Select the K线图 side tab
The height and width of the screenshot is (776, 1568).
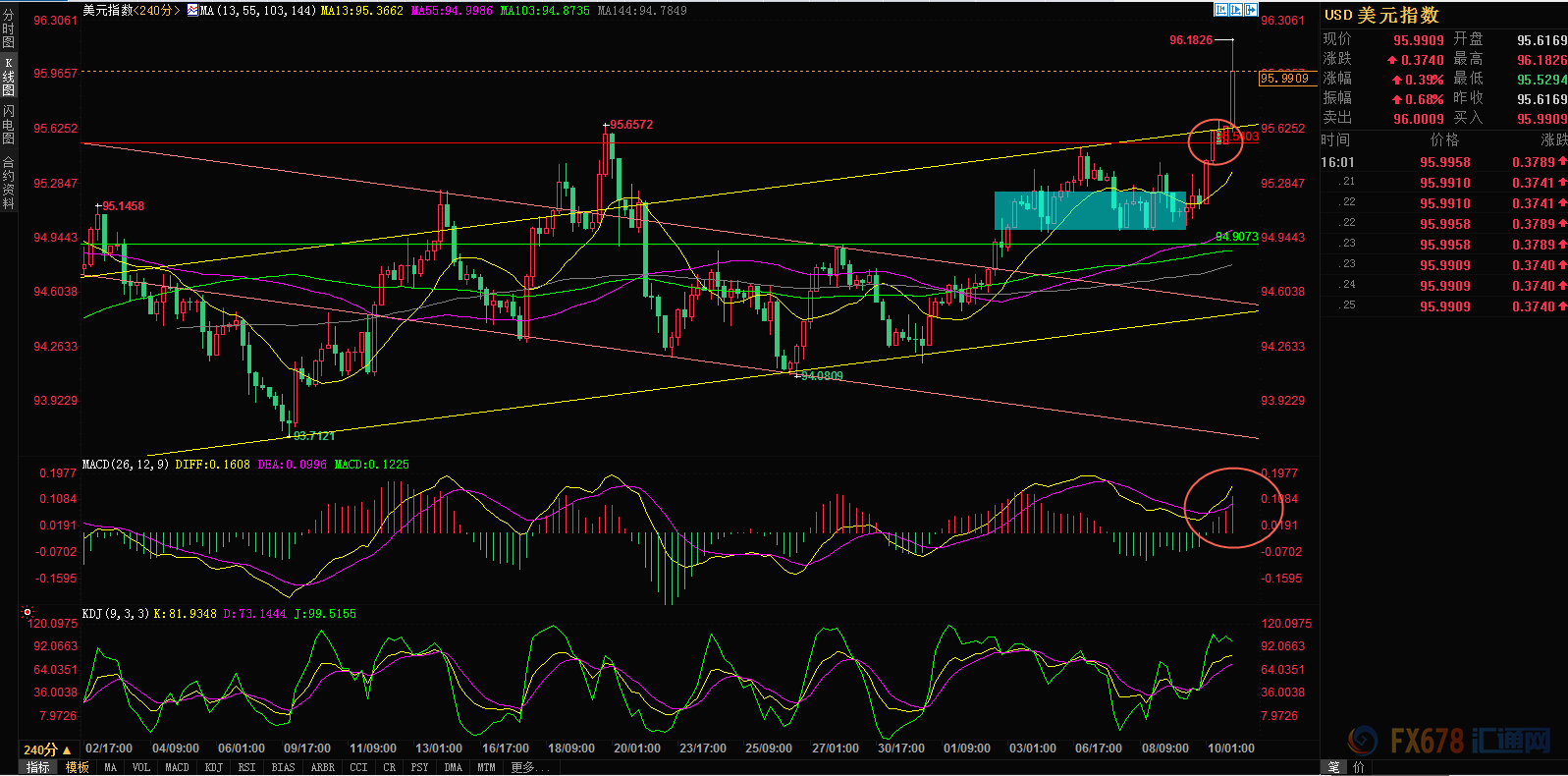[9, 76]
